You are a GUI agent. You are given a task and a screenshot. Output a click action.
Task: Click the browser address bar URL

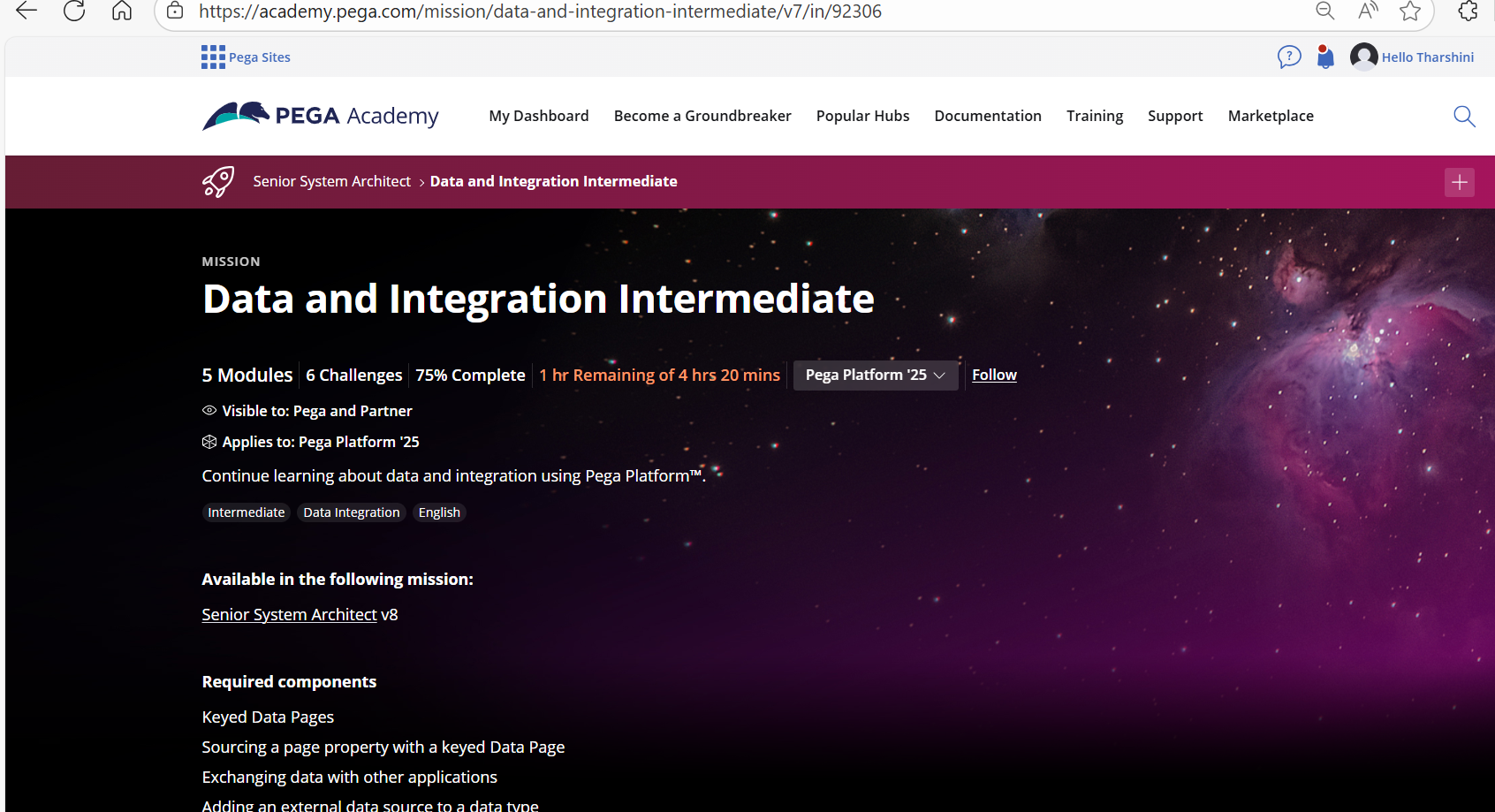539,11
